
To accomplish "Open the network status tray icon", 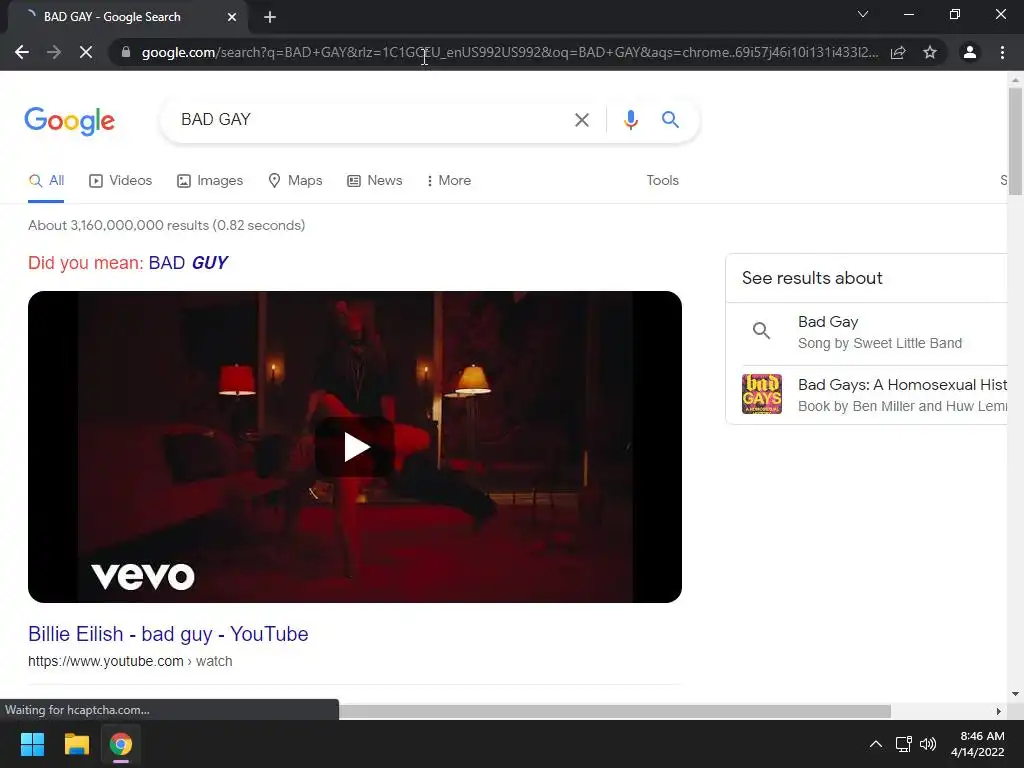I will pos(903,744).
